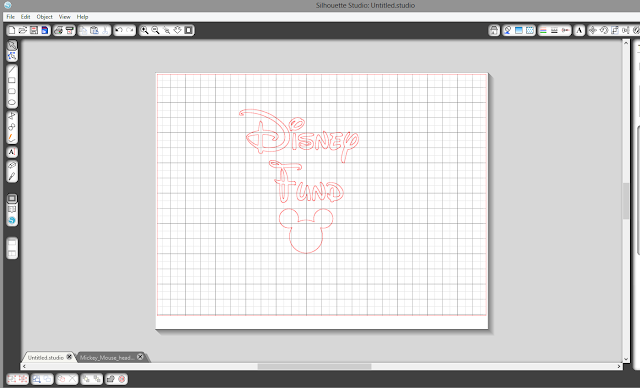The width and height of the screenshot is (640, 388).
Task: Click the vertical scrollbar down arrow
Action: (x=626, y=359)
